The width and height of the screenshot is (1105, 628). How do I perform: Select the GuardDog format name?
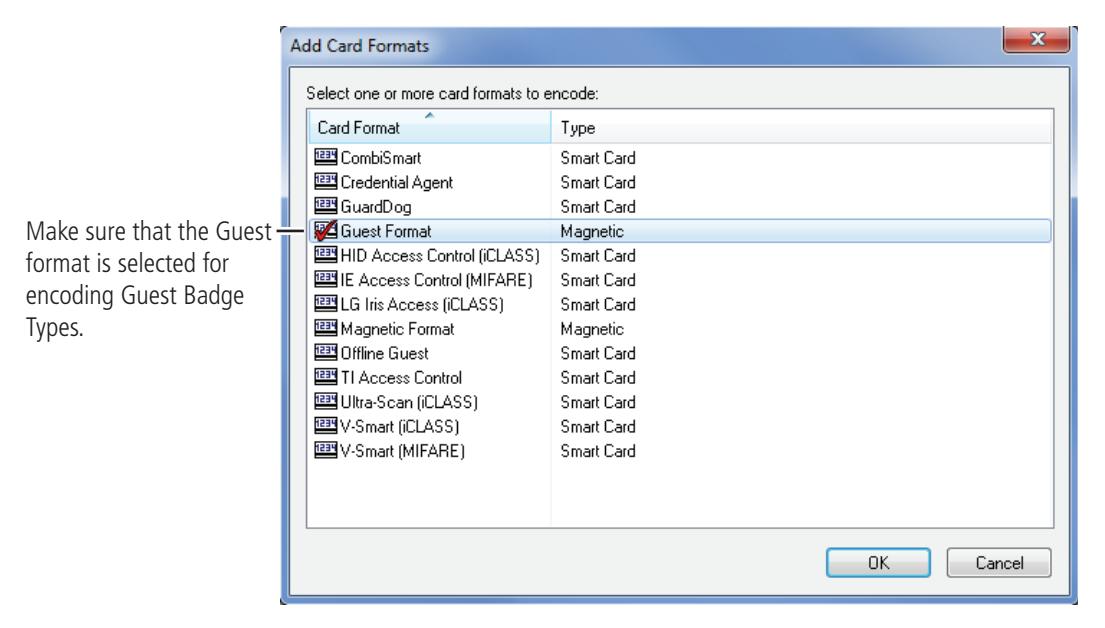click(x=376, y=207)
